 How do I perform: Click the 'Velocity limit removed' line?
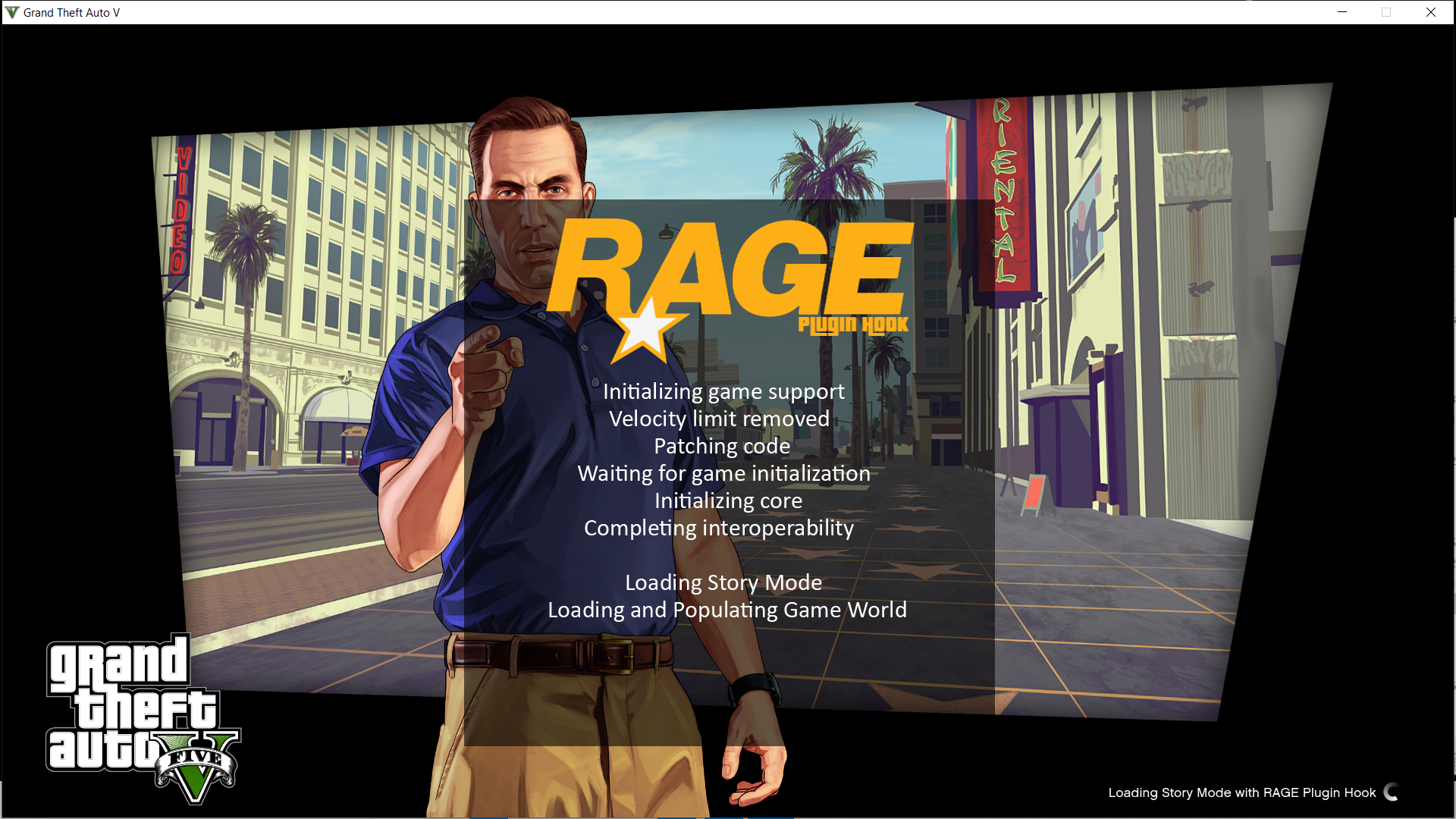click(719, 419)
